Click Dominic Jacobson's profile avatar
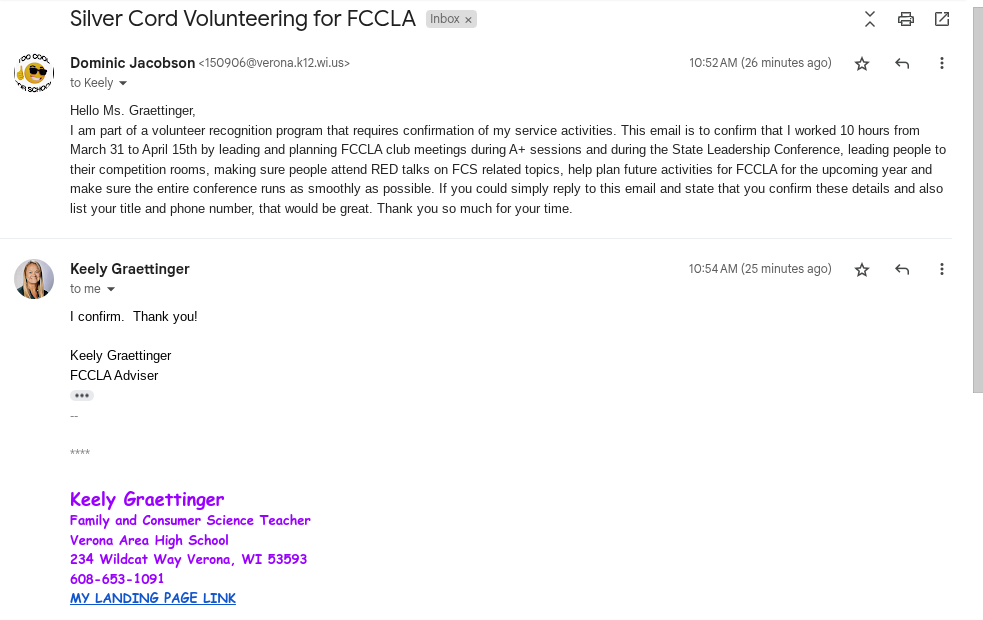 (34, 73)
